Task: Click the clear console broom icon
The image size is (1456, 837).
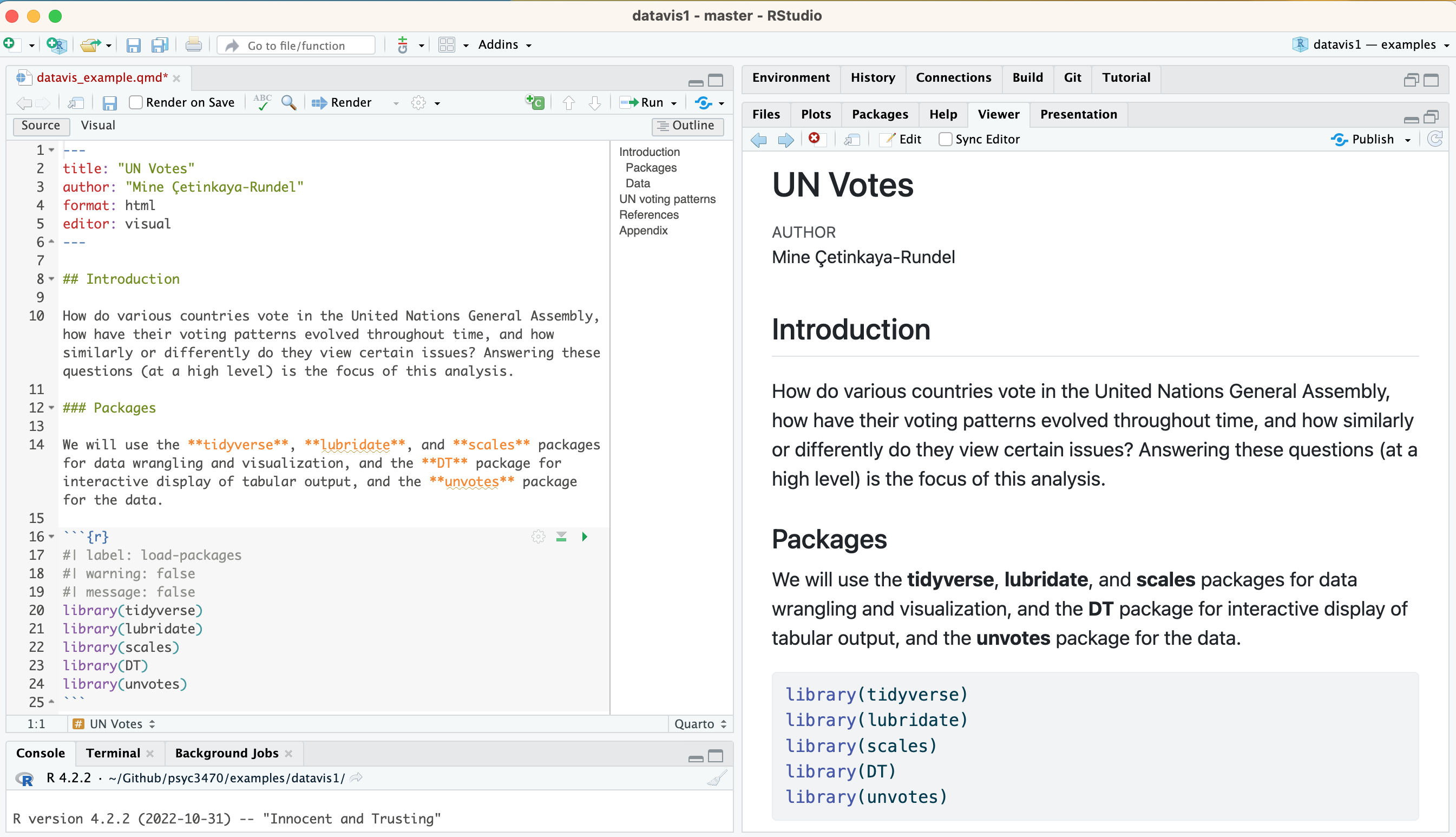Action: click(x=717, y=778)
